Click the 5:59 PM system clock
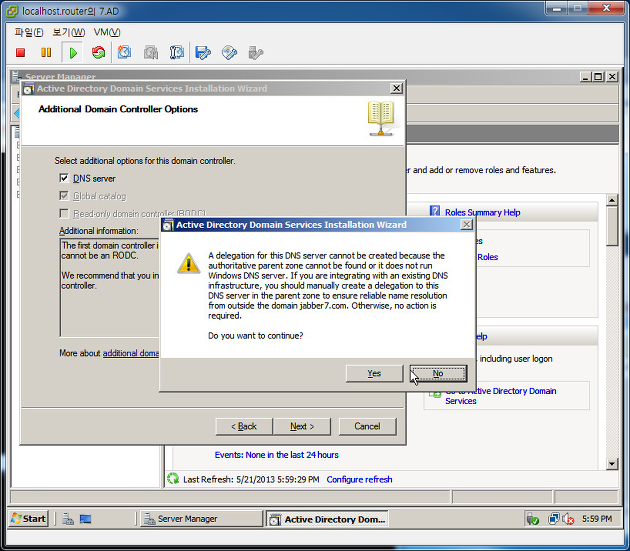Image resolution: width=630 pixels, height=551 pixels. click(x=597, y=519)
